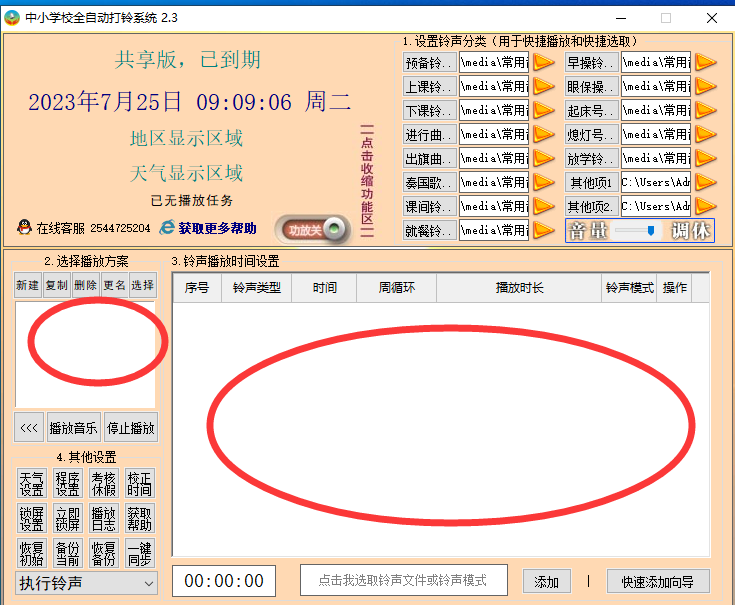735x605 pixels.
Task: Click the 播放音乐 button
Action: (x=74, y=427)
